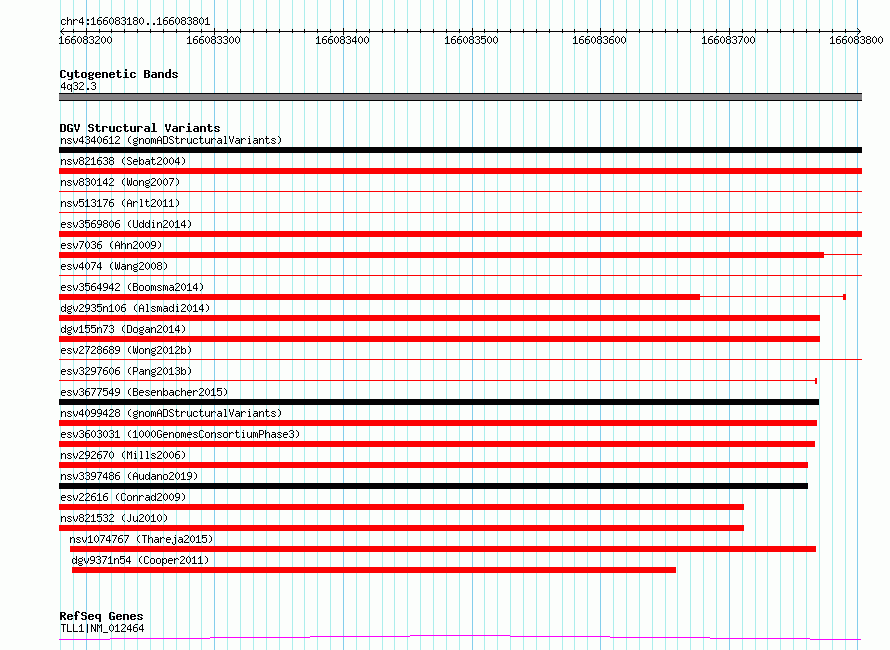Click the esv7036 (Ahn2009) label
Image resolution: width=890 pixels, height=650 pixels.
coord(111,245)
